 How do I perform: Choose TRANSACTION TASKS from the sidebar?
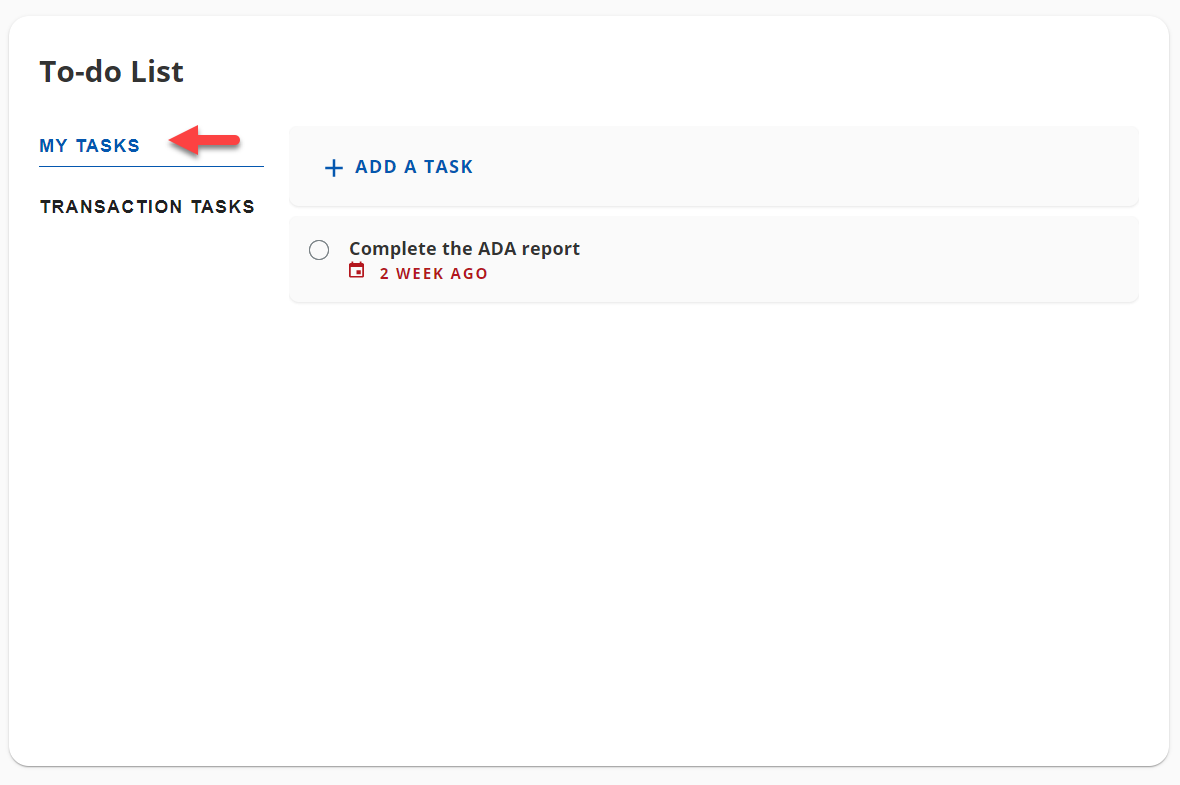(147, 206)
